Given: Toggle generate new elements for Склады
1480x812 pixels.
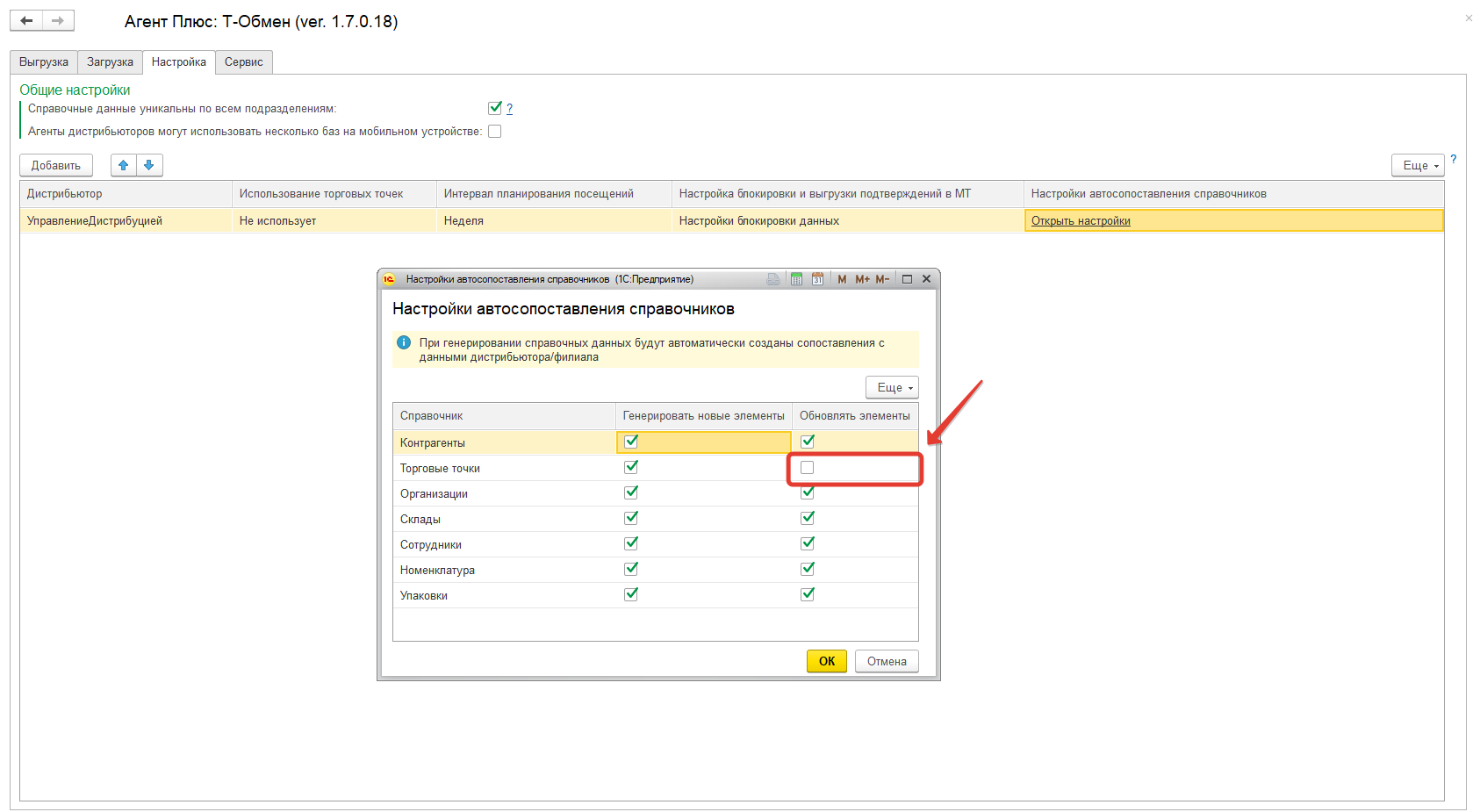Looking at the screenshot, I should coord(631,518).
